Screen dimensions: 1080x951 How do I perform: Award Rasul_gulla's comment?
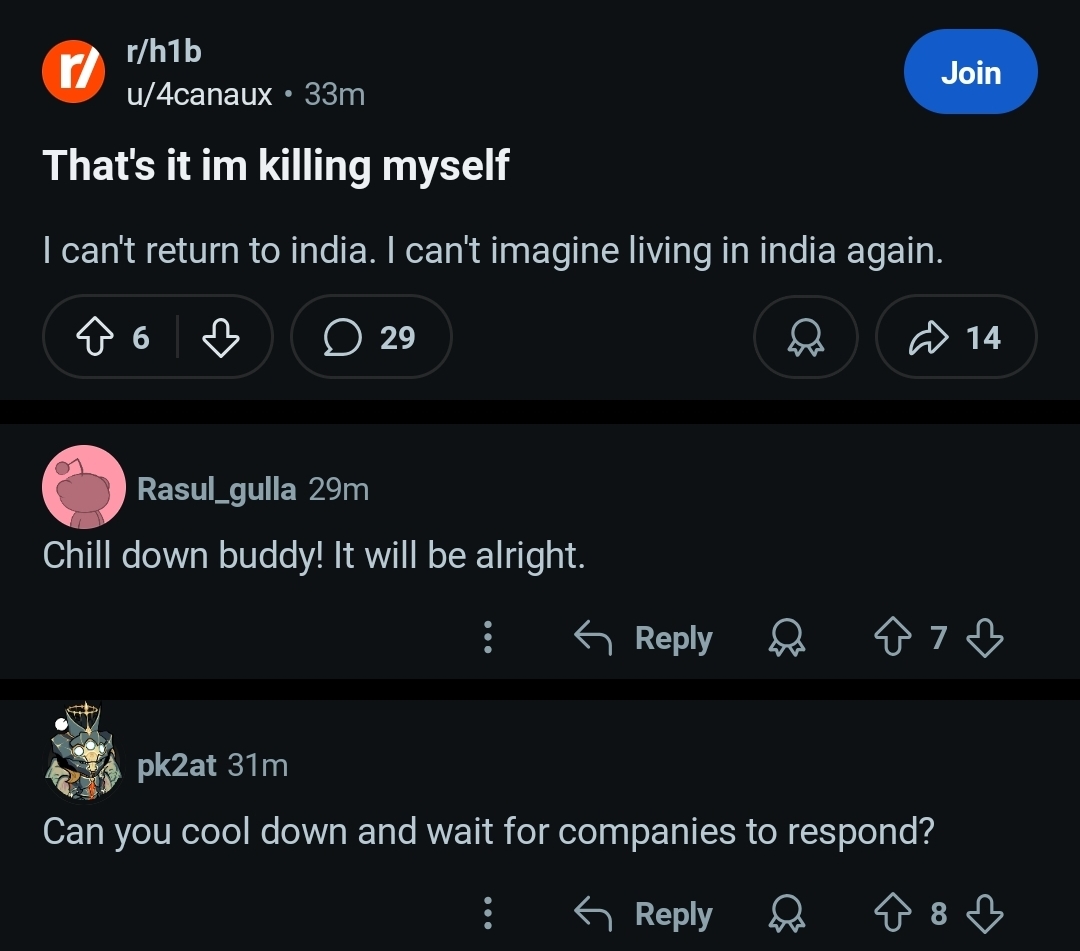pyautogui.click(x=787, y=637)
